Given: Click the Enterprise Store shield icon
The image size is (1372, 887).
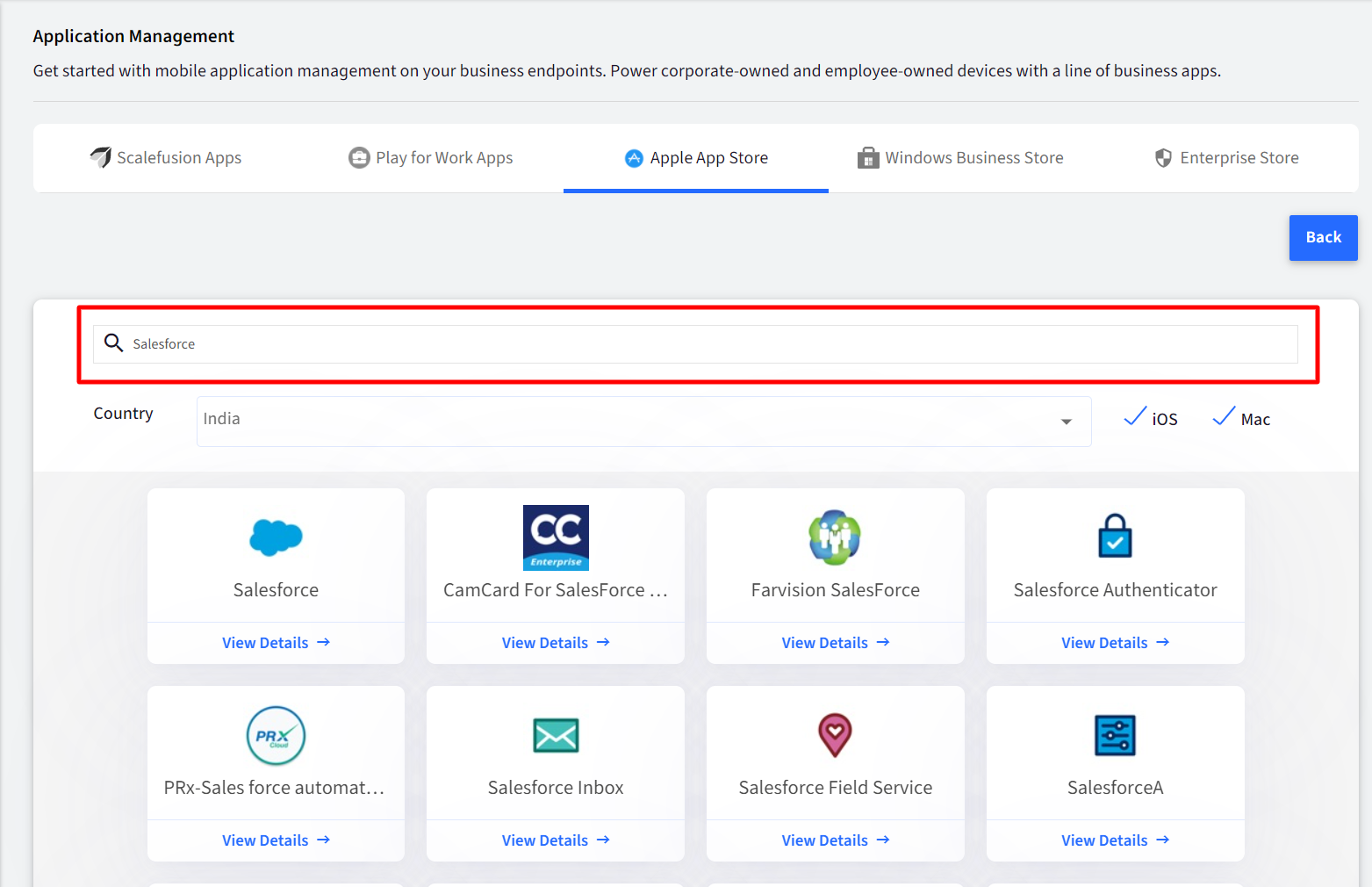Looking at the screenshot, I should click(1163, 158).
